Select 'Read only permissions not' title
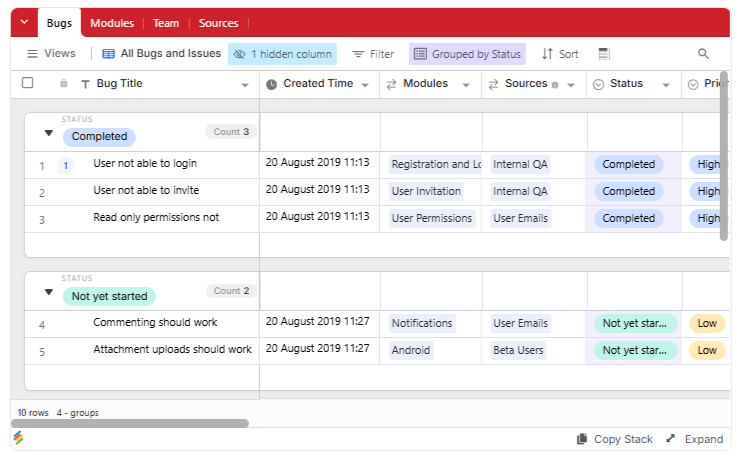 156,217
